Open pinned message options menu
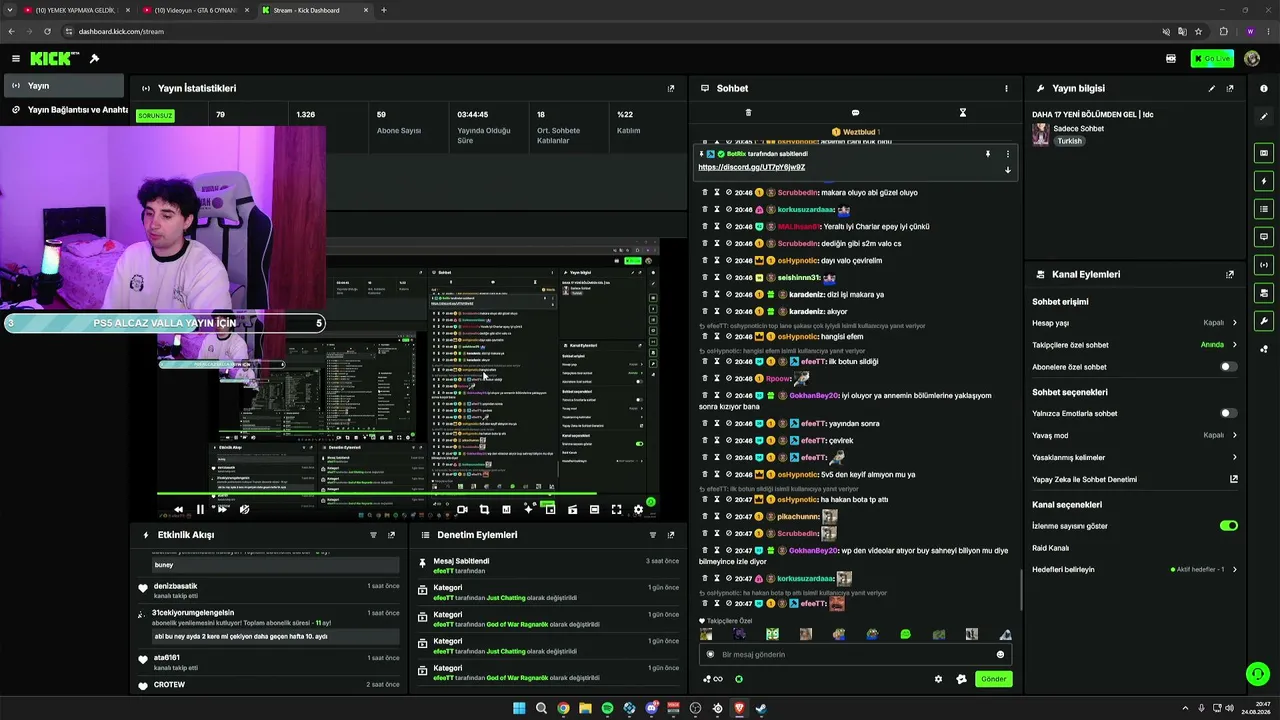 1007,154
